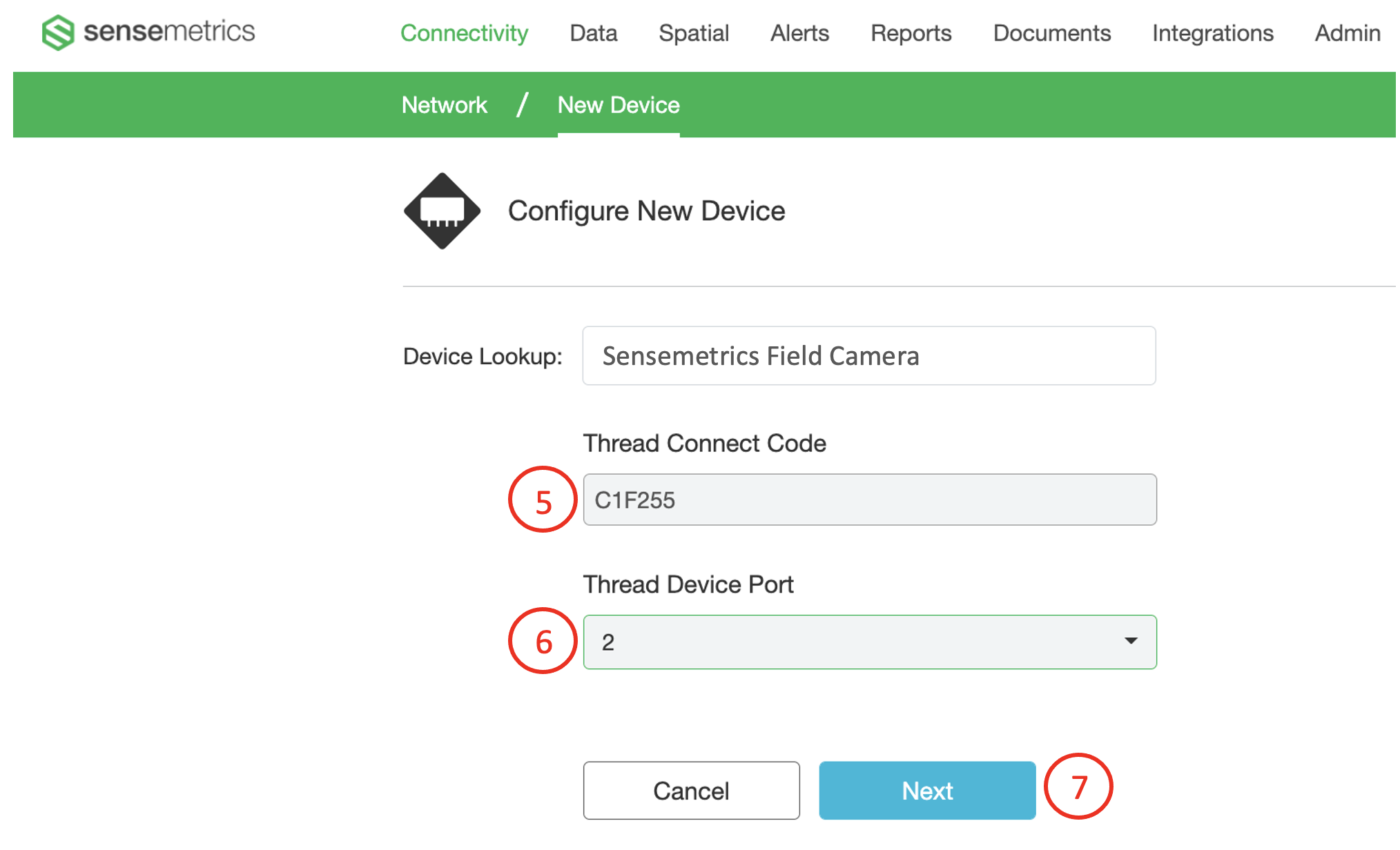The width and height of the screenshot is (1400, 850).
Task: Navigate to Reports
Action: pos(911,32)
